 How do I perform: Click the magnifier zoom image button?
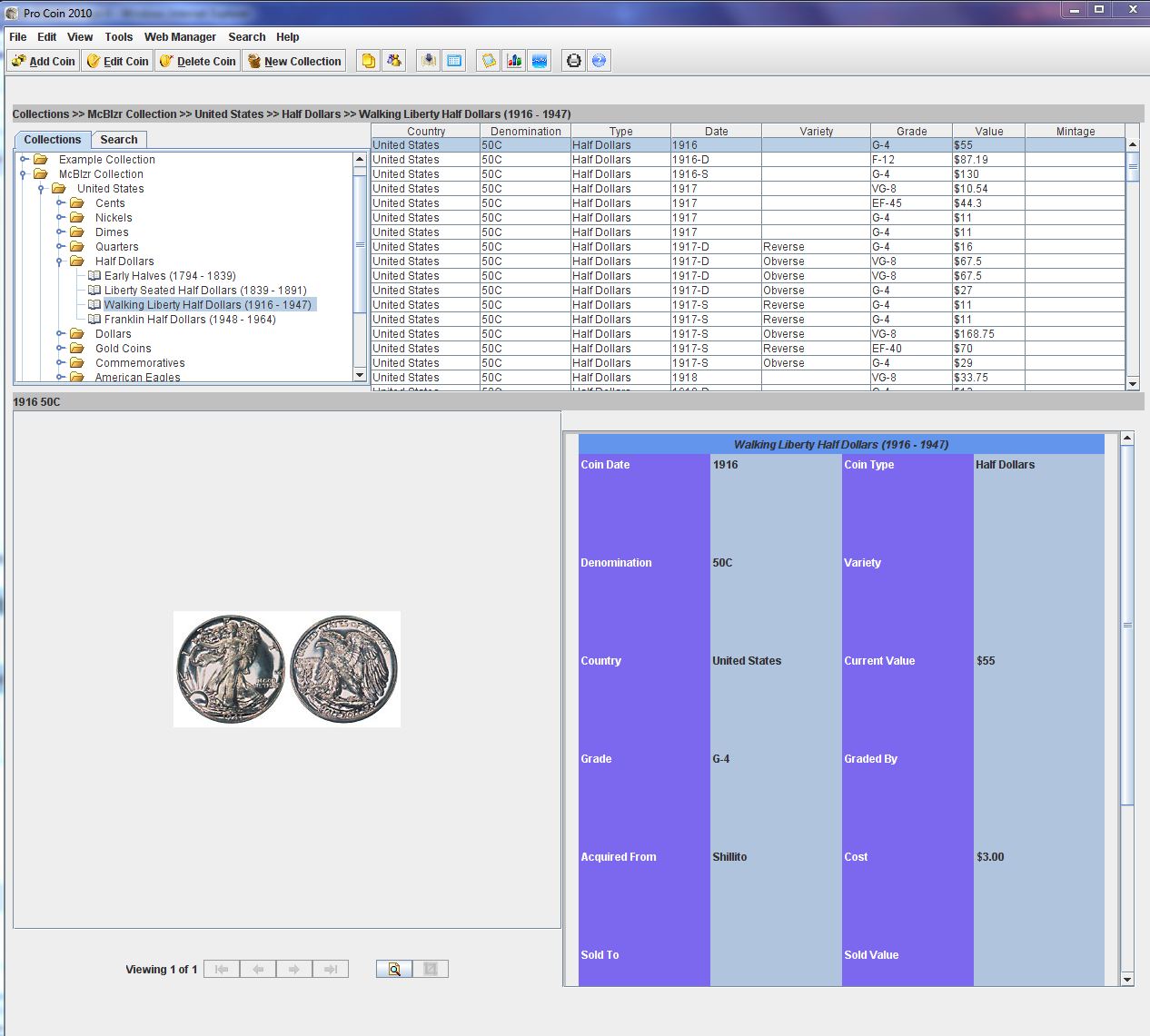pos(394,970)
